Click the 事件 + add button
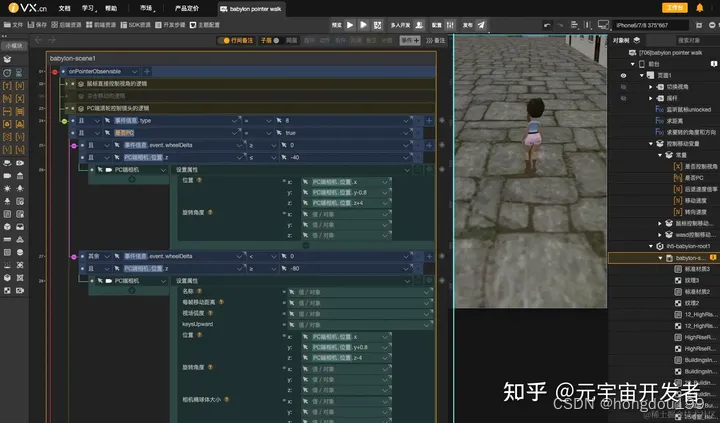This screenshot has height=423, width=720. pyautogui.click(x=410, y=40)
